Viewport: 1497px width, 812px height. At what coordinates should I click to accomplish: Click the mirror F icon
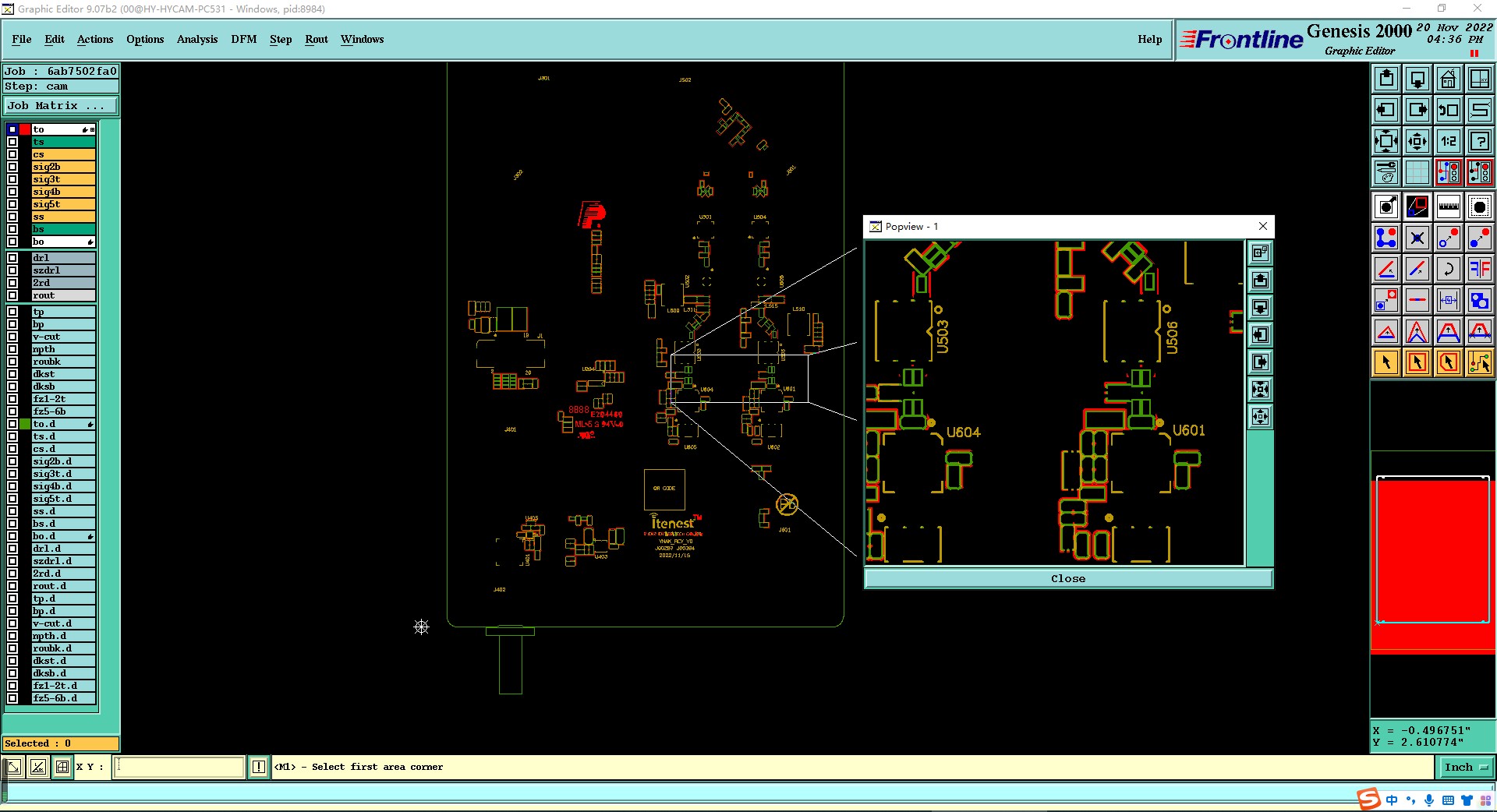1479,269
